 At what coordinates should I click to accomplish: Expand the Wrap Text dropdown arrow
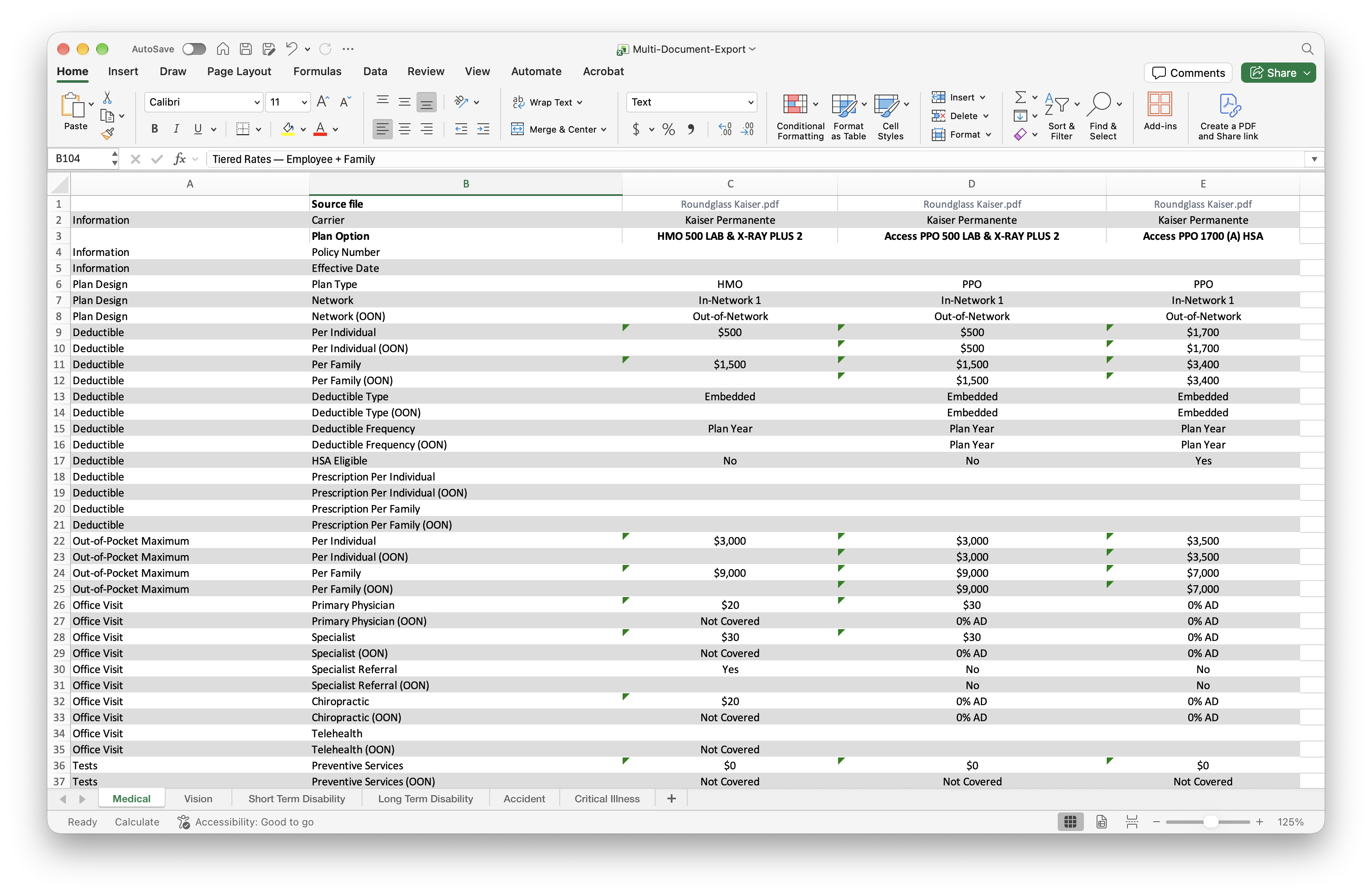(580, 103)
